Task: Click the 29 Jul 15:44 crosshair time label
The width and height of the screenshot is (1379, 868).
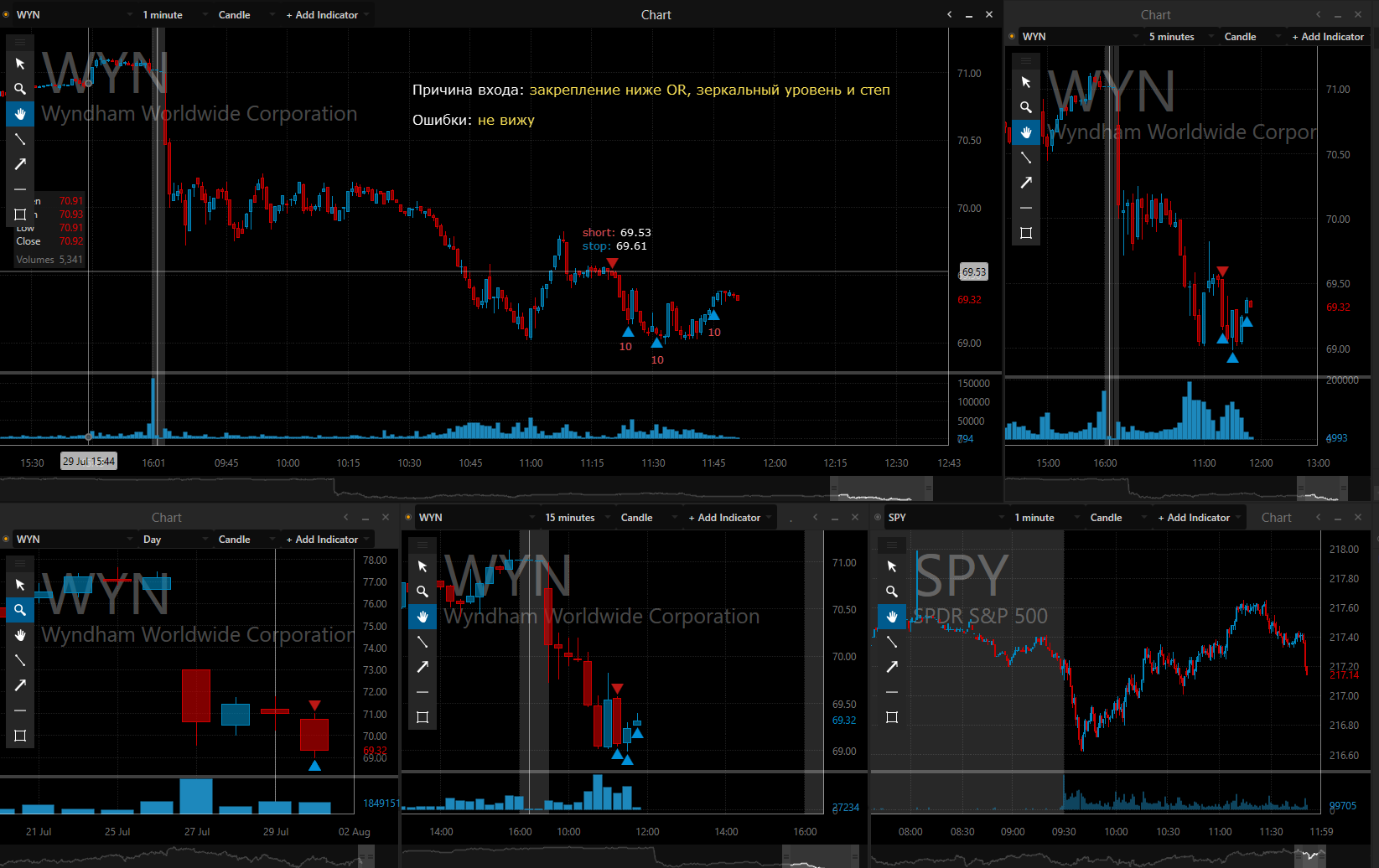Action: pos(89,461)
